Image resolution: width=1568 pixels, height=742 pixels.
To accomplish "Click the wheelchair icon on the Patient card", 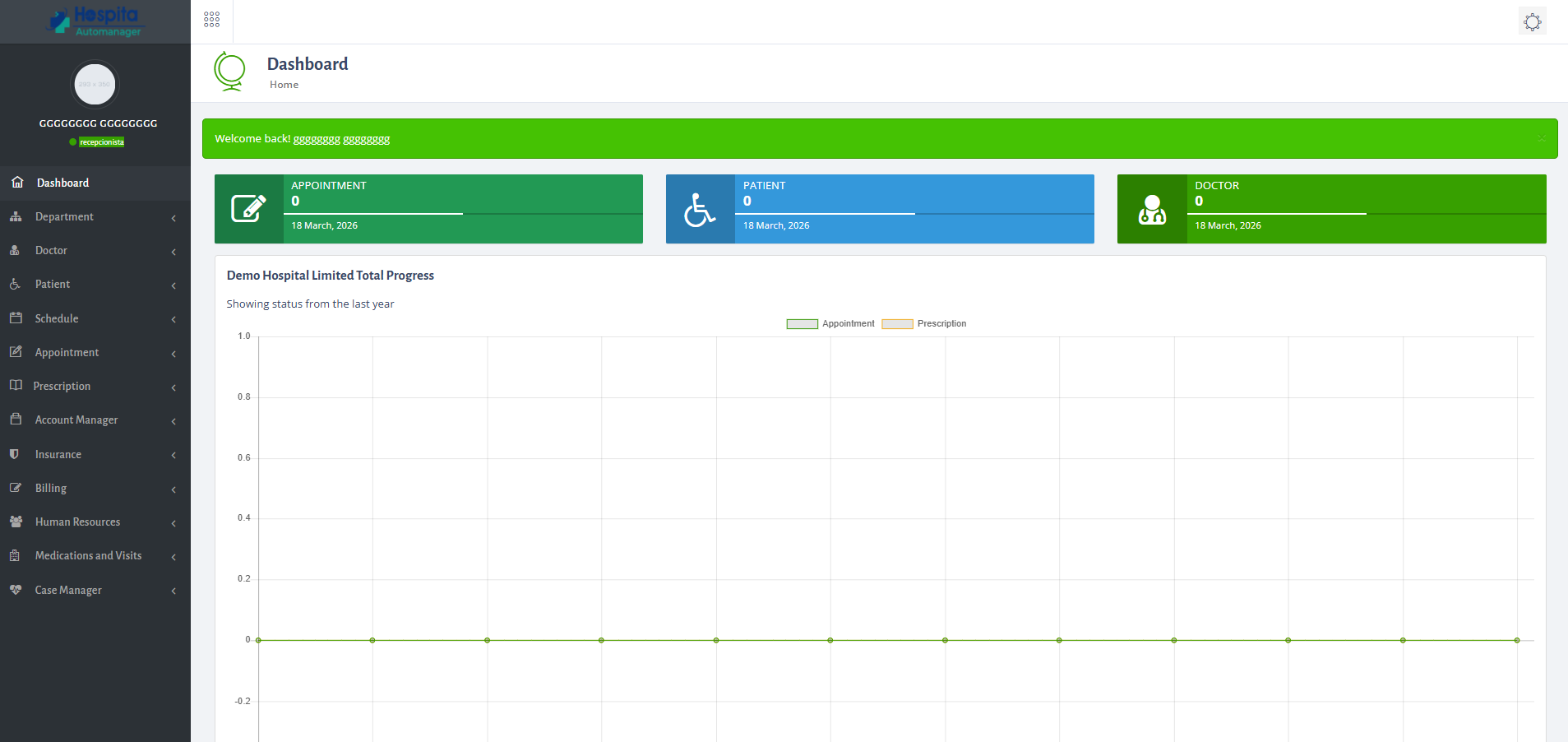I will [698, 209].
